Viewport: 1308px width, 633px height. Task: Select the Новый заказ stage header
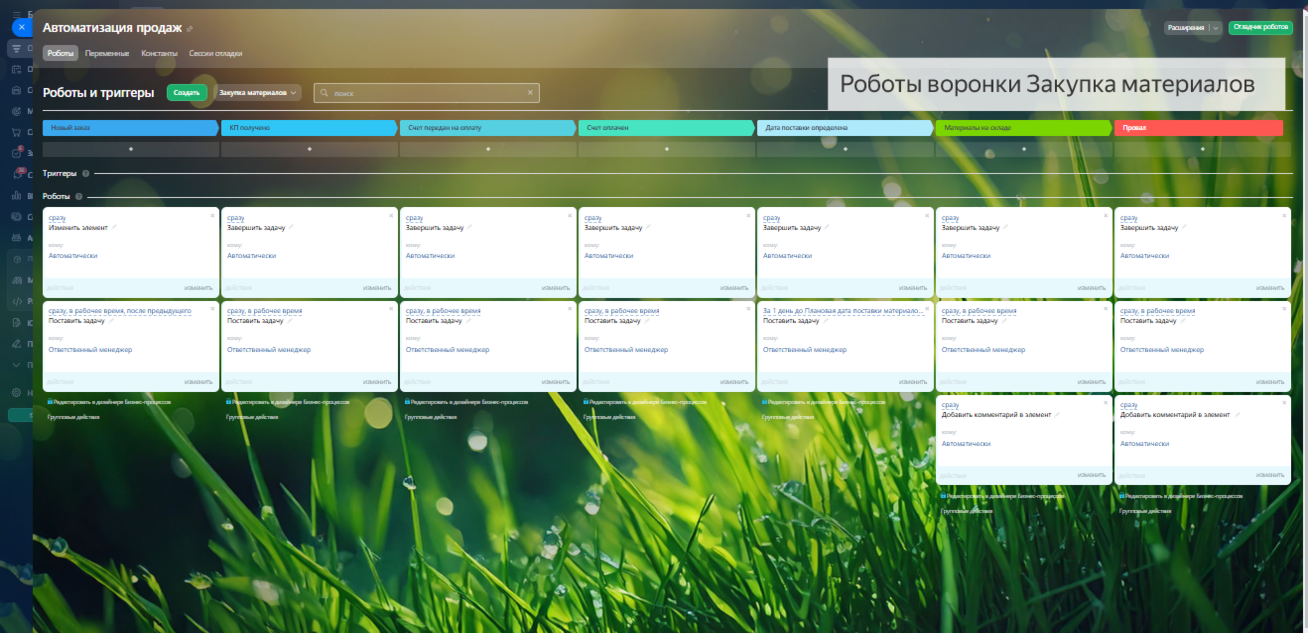coord(131,128)
